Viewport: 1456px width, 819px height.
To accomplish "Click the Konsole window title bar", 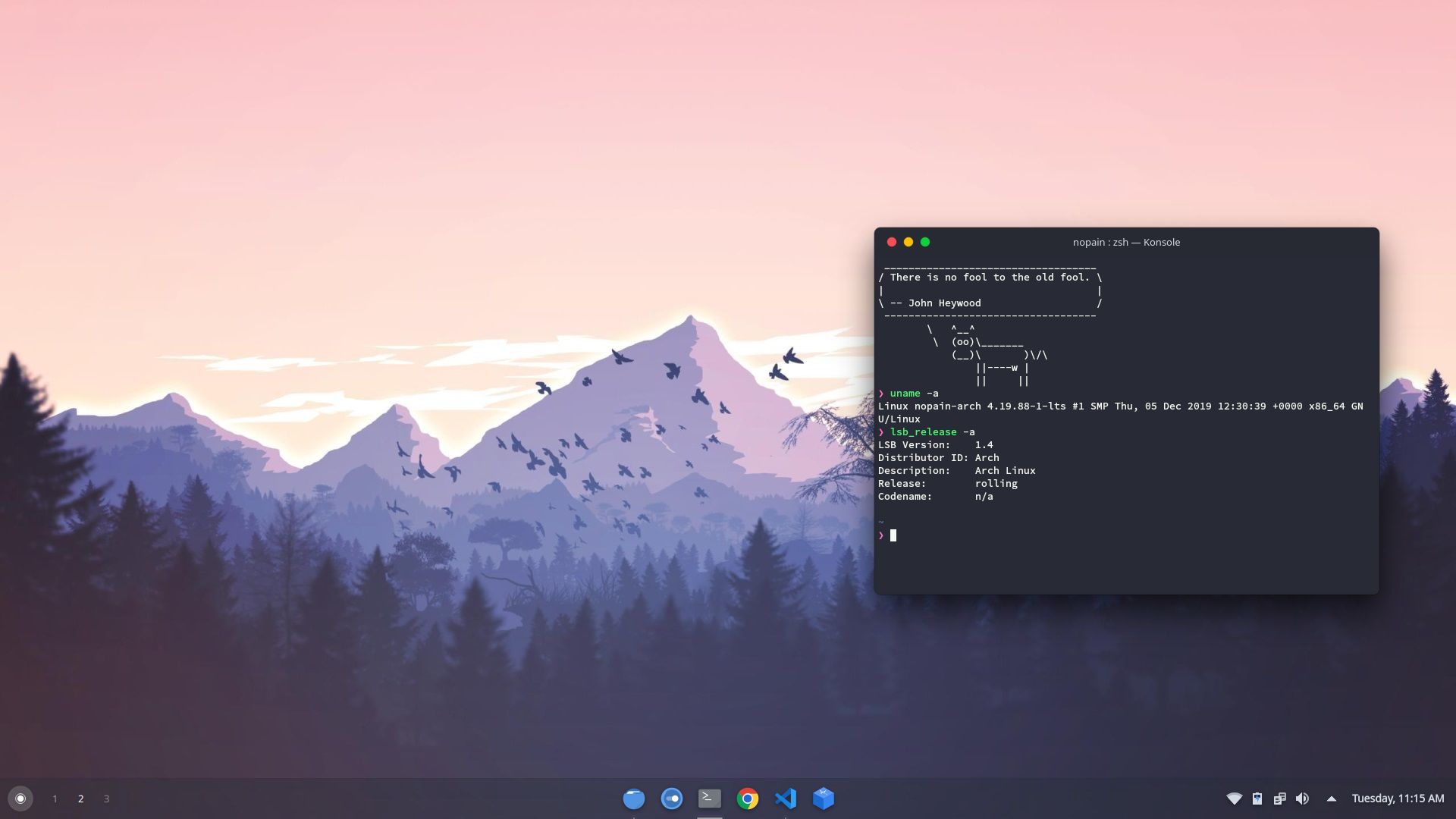I will coord(1125,243).
